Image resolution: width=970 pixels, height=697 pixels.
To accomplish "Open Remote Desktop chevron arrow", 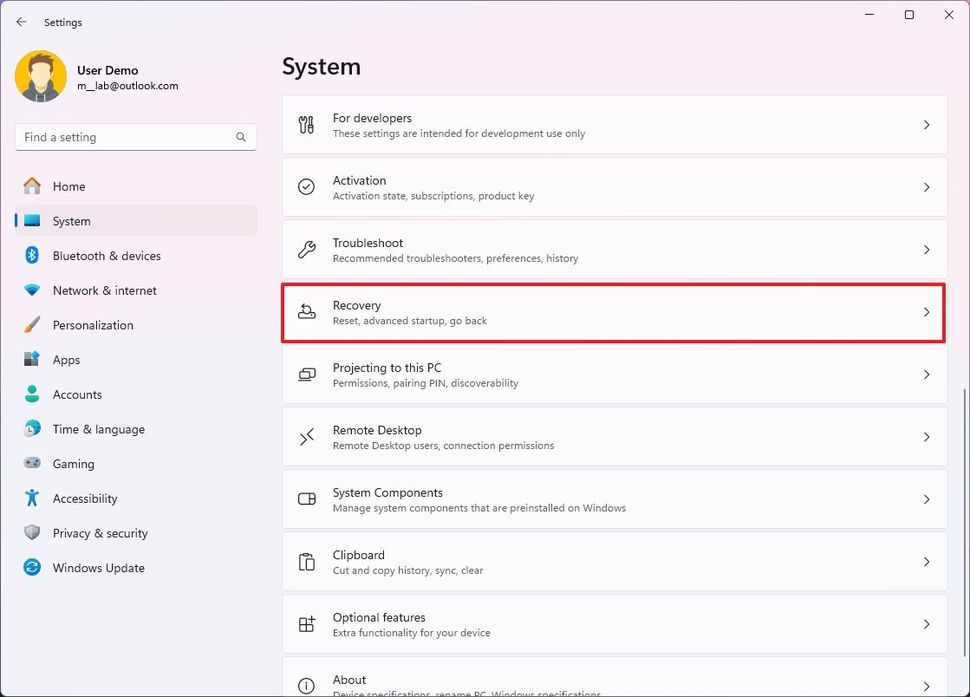I will click(926, 437).
